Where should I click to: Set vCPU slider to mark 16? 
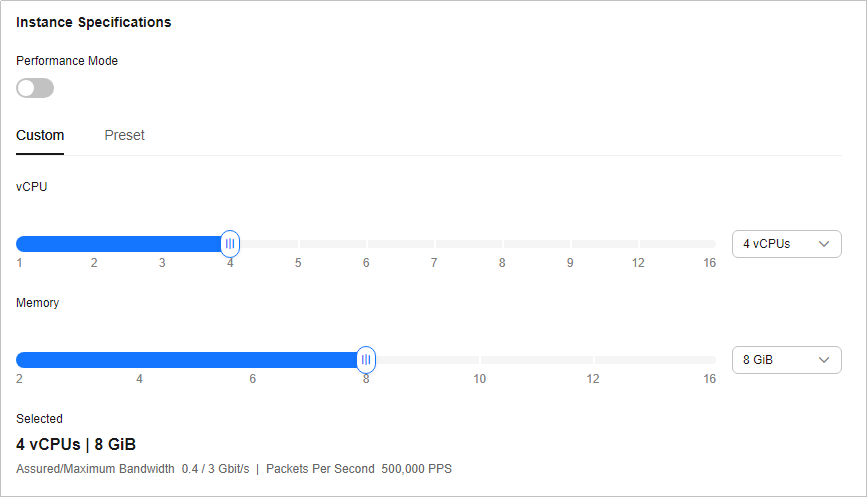point(710,243)
